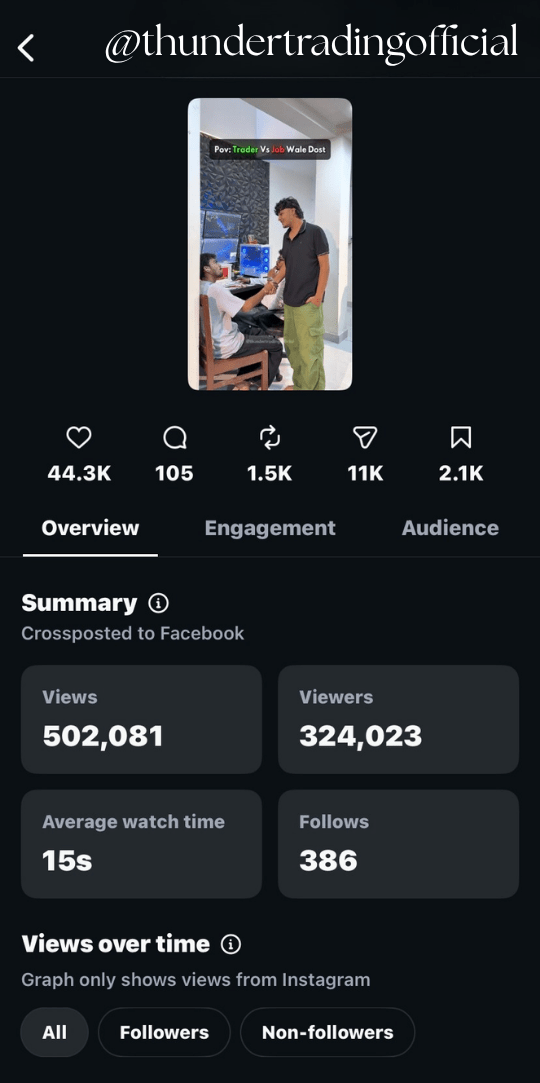Go back using the arrow icon
540x1083 pixels.
pyautogui.click(x=26, y=48)
